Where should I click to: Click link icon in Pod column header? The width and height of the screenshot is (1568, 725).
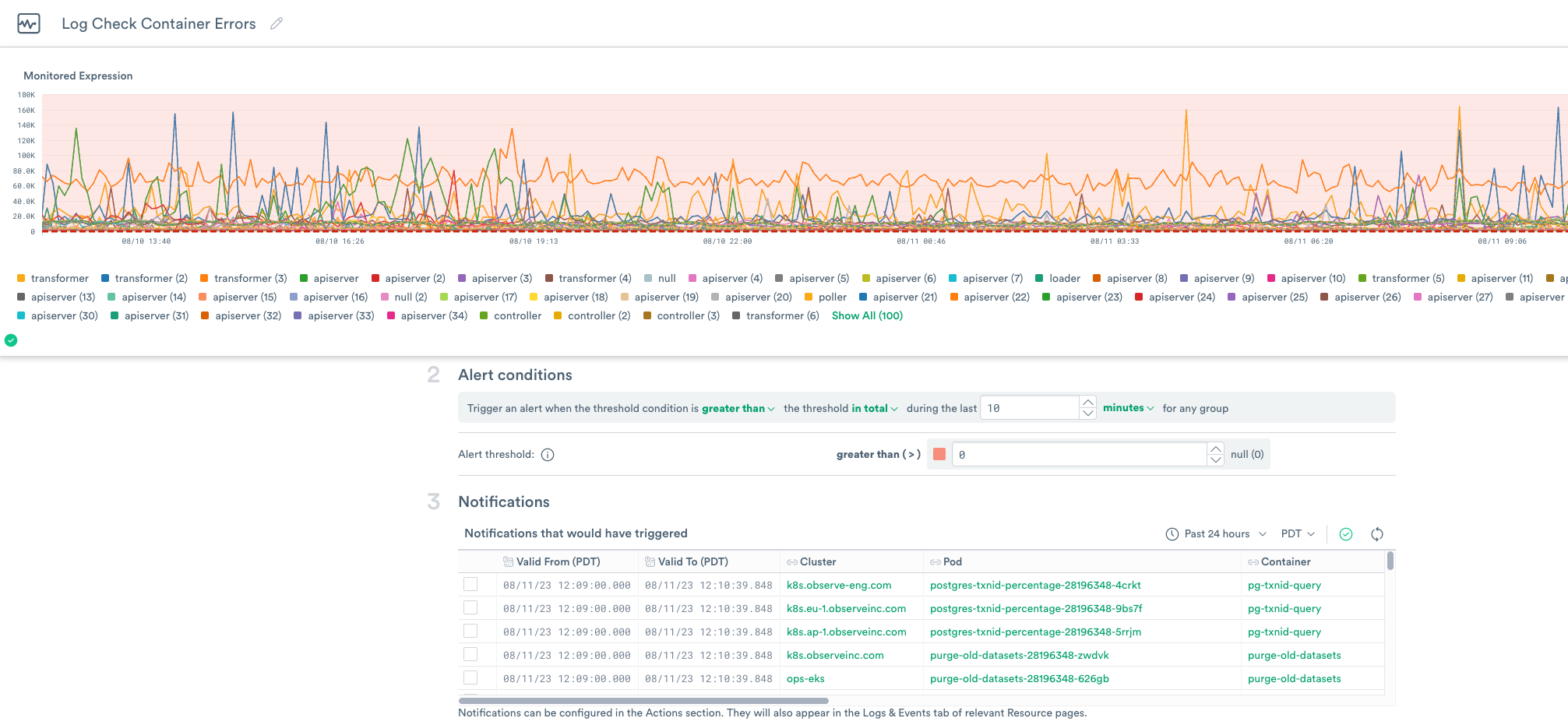point(936,562)
